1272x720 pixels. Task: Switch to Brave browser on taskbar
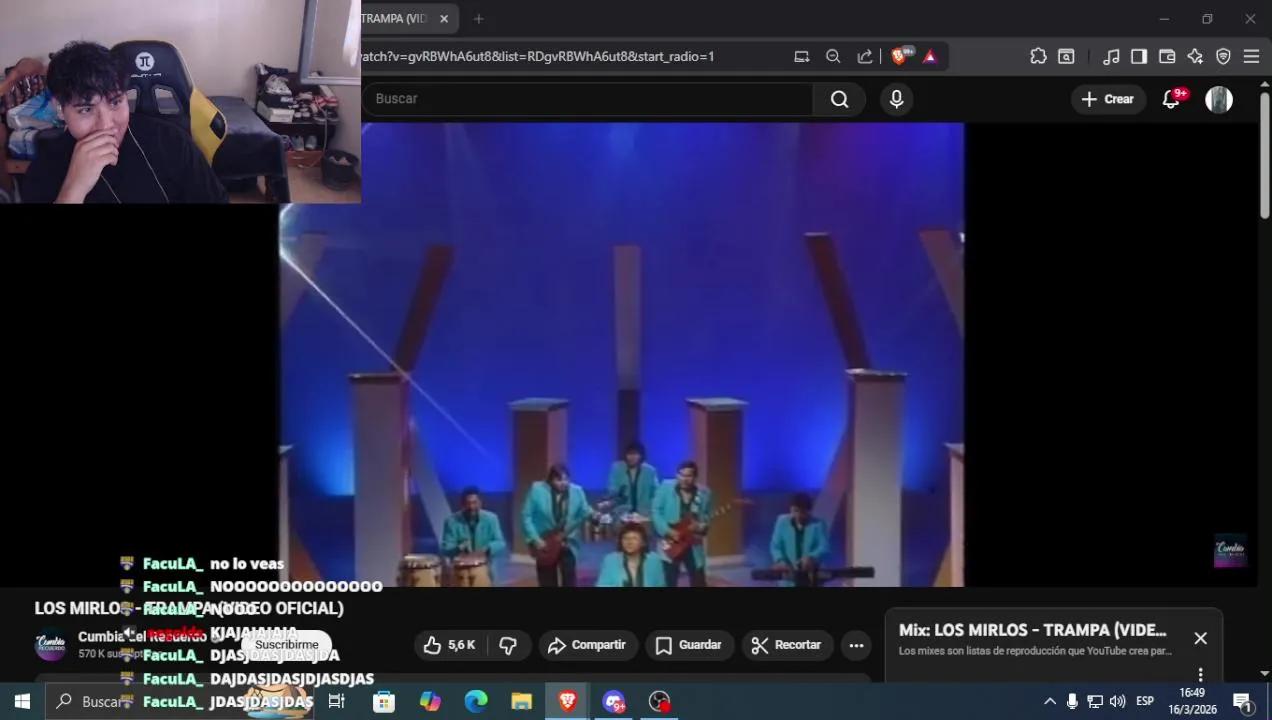(x=568, y=701)
